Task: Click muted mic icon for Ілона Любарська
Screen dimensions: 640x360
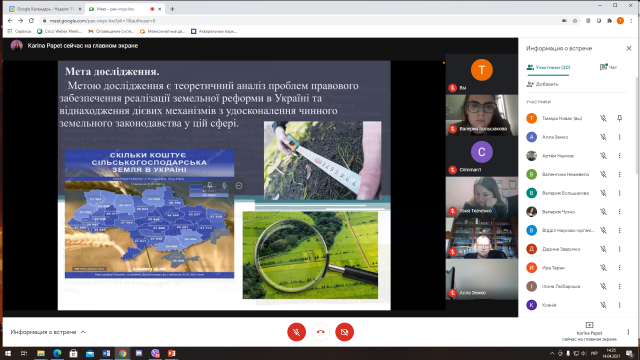Action: [603, 287]
